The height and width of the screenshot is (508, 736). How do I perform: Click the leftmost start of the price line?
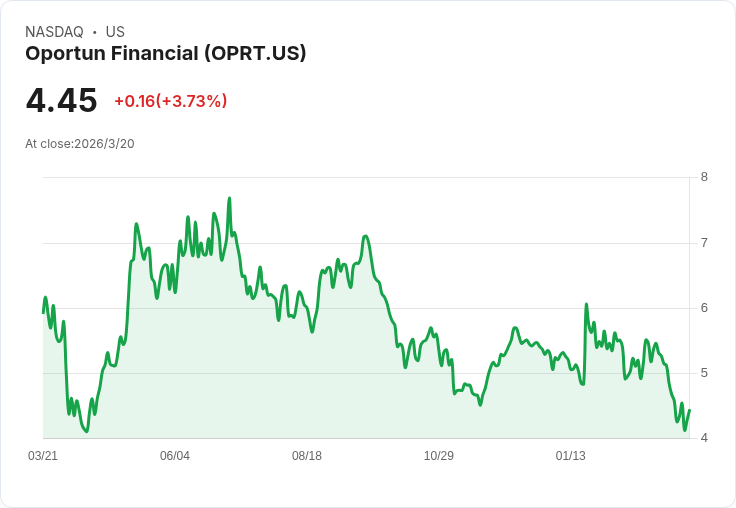click(x=43, y=313)
